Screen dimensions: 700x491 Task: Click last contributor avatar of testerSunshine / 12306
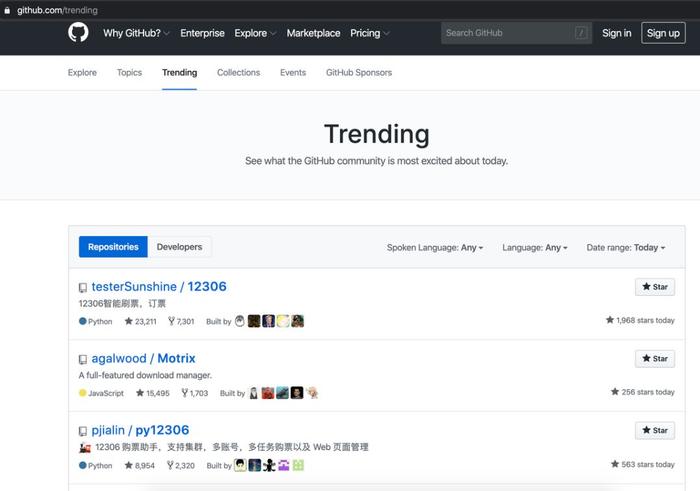coord(297,321)
